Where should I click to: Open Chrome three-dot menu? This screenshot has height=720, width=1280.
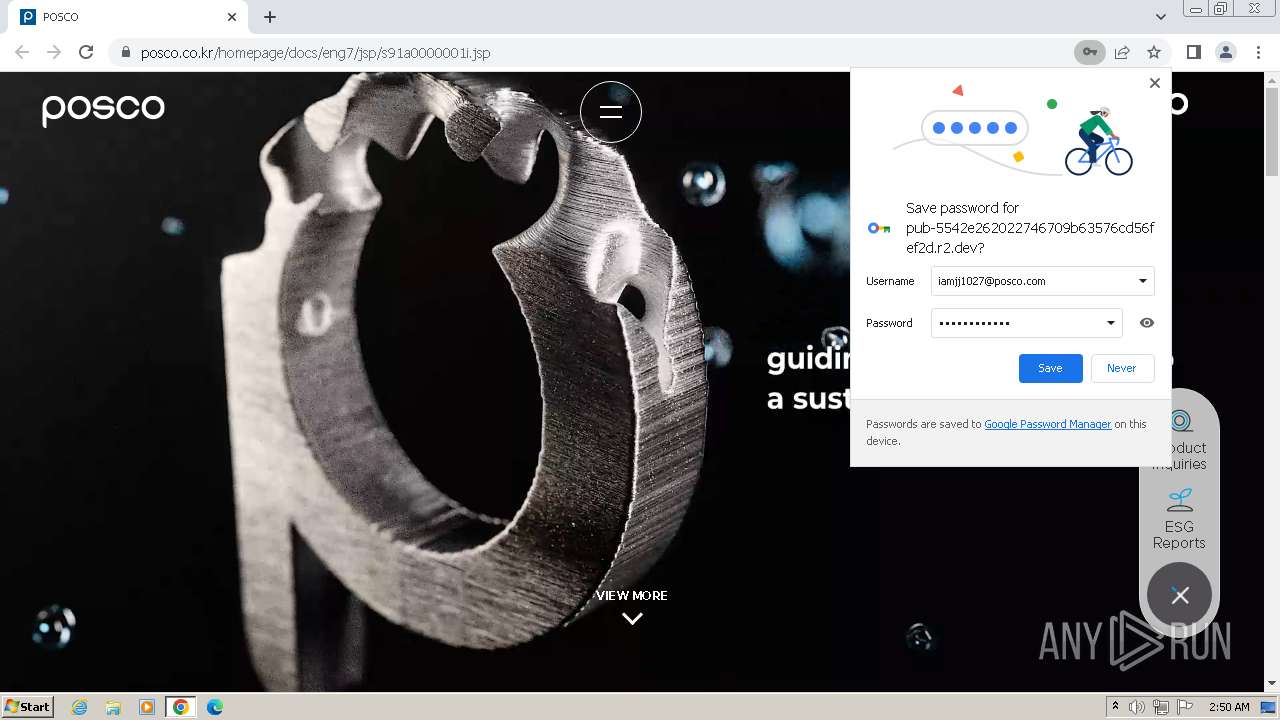point(1258,52)
